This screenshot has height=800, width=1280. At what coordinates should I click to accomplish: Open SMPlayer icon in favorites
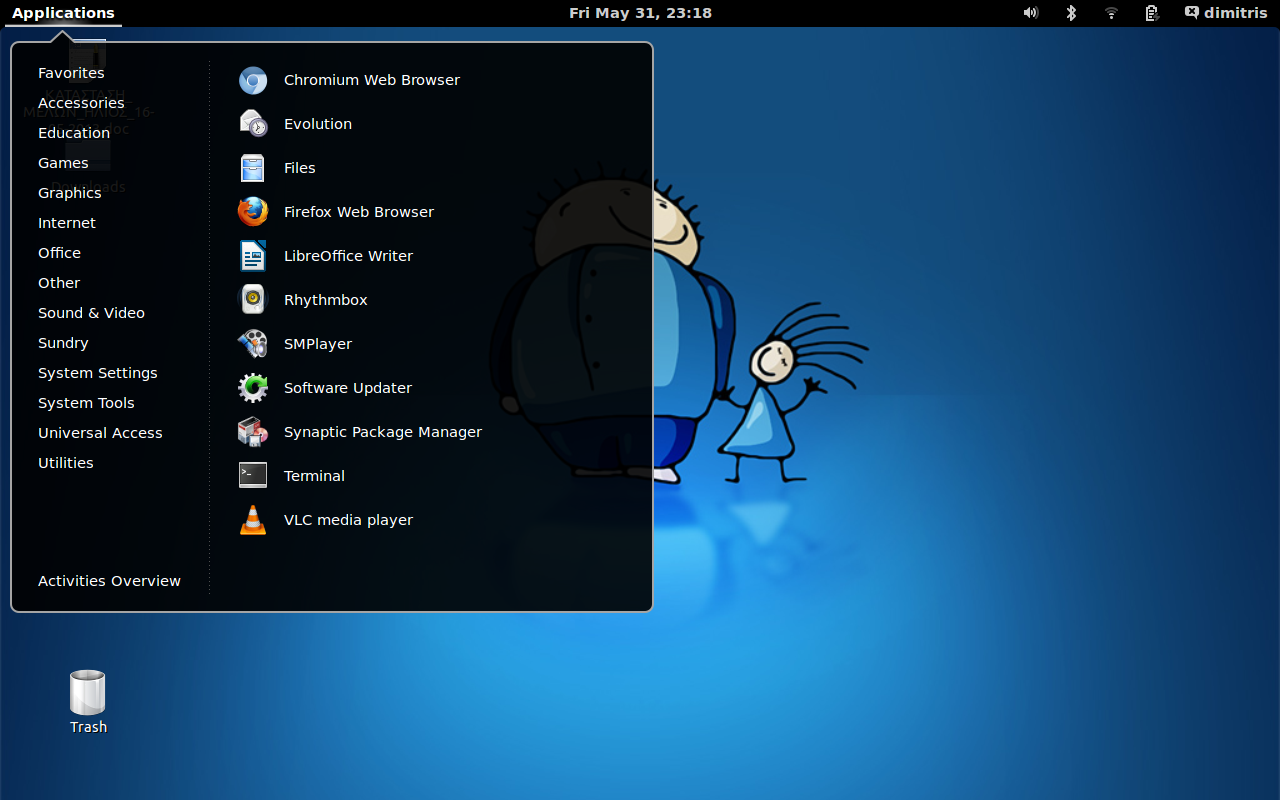pos(253,344)
